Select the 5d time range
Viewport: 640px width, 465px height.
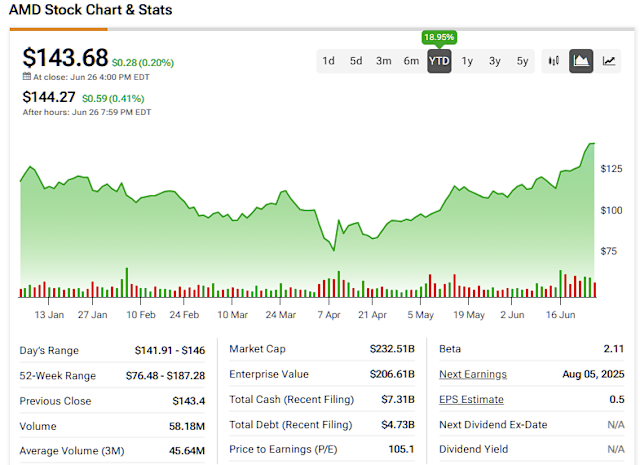(x=356, y=61)
